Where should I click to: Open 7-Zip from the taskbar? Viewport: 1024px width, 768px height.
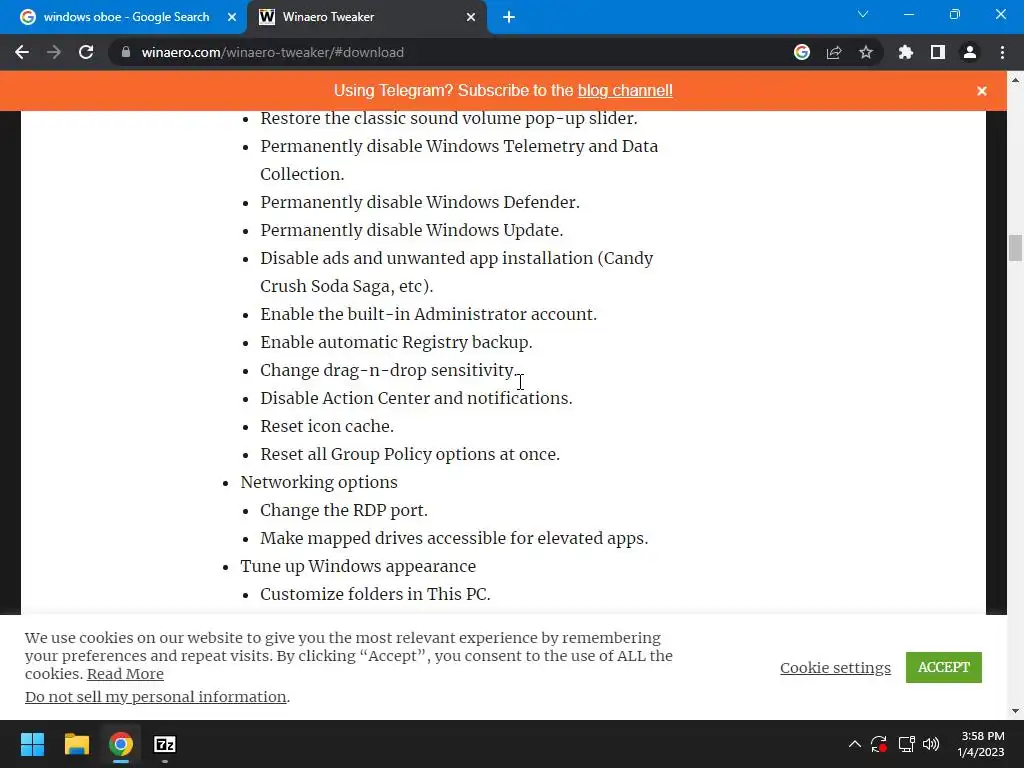(x=165, y=744)
